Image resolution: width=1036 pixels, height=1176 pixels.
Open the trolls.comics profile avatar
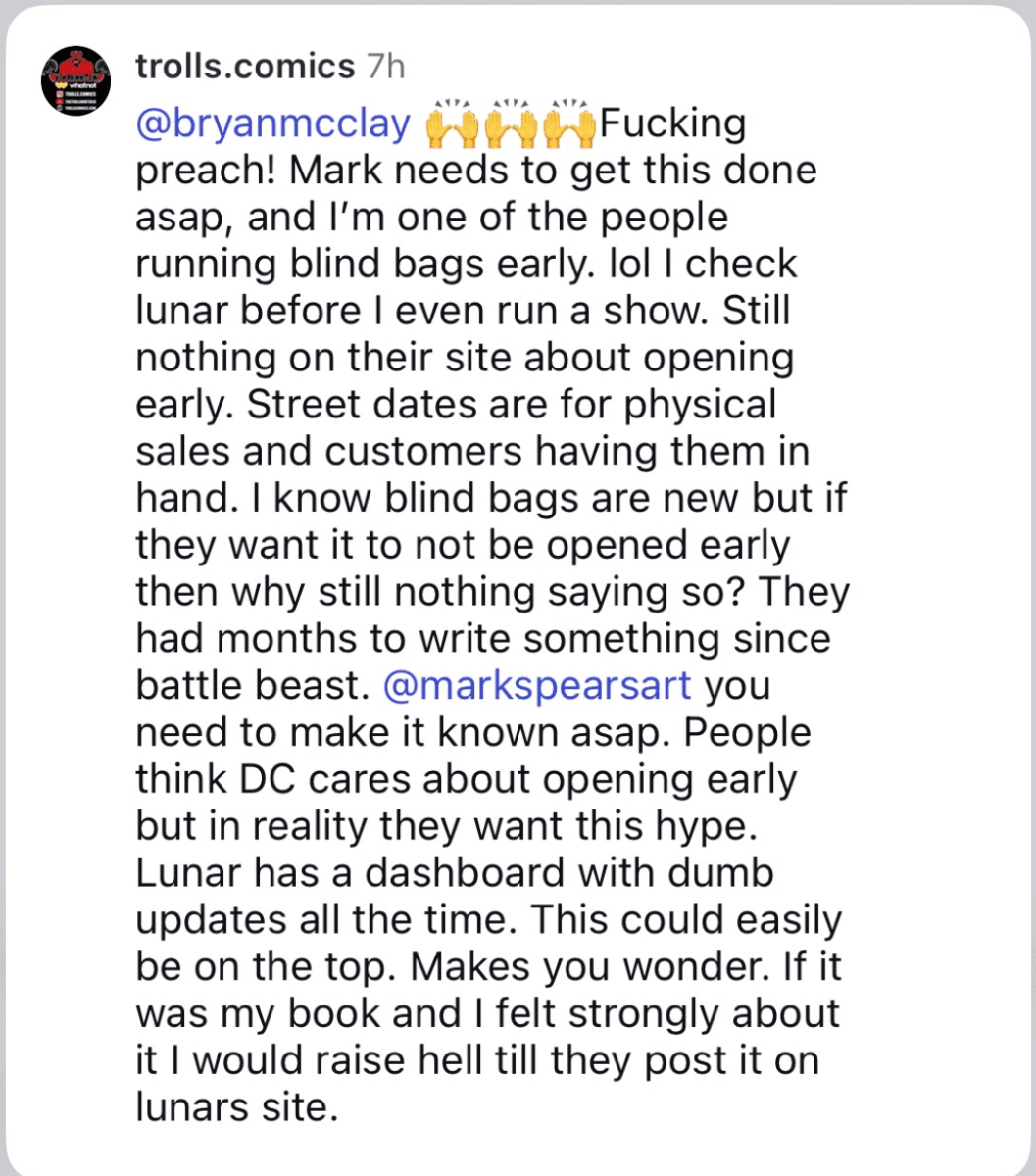pyautogui.click(x=75, y=80)
